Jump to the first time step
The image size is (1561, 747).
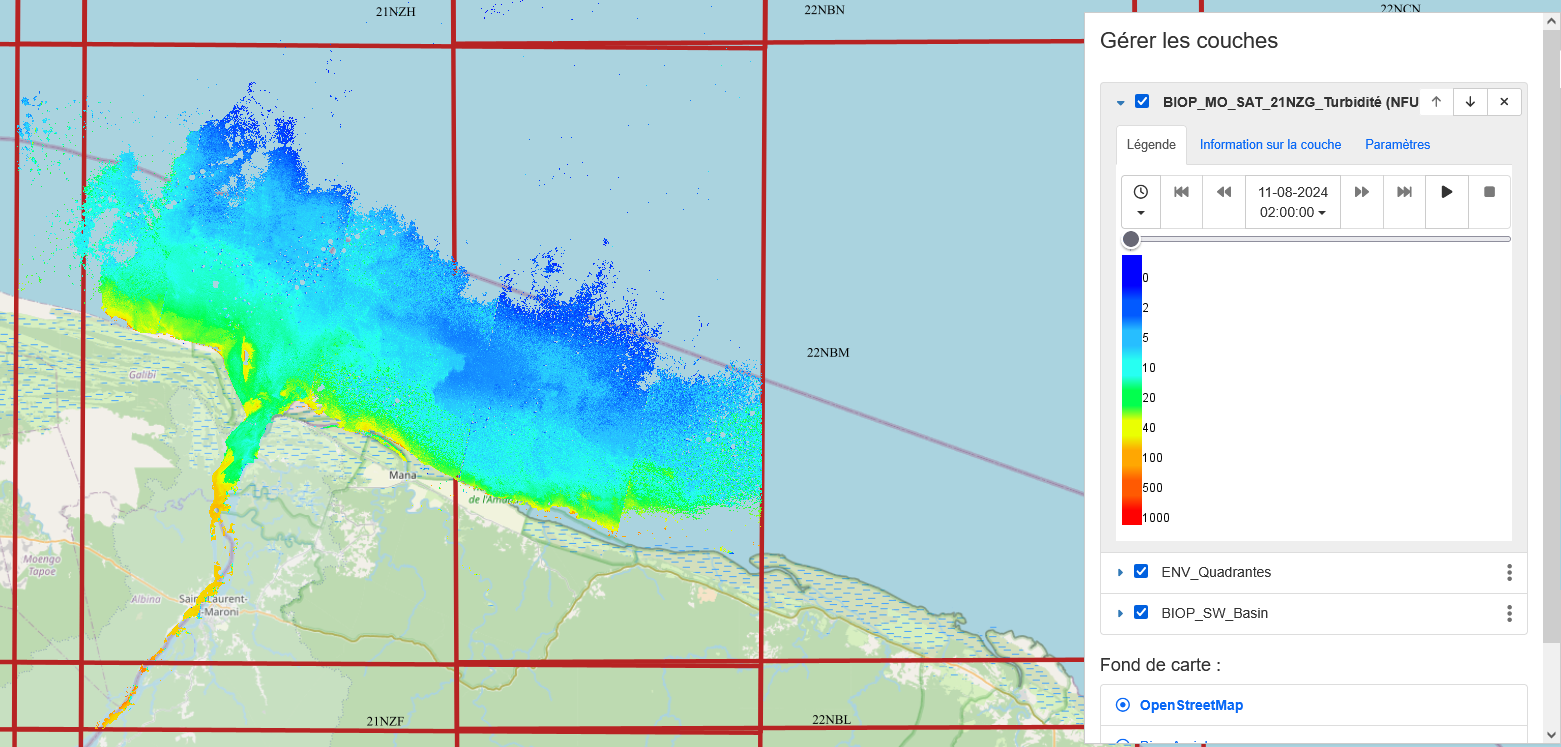click(x=1181, y=192)
